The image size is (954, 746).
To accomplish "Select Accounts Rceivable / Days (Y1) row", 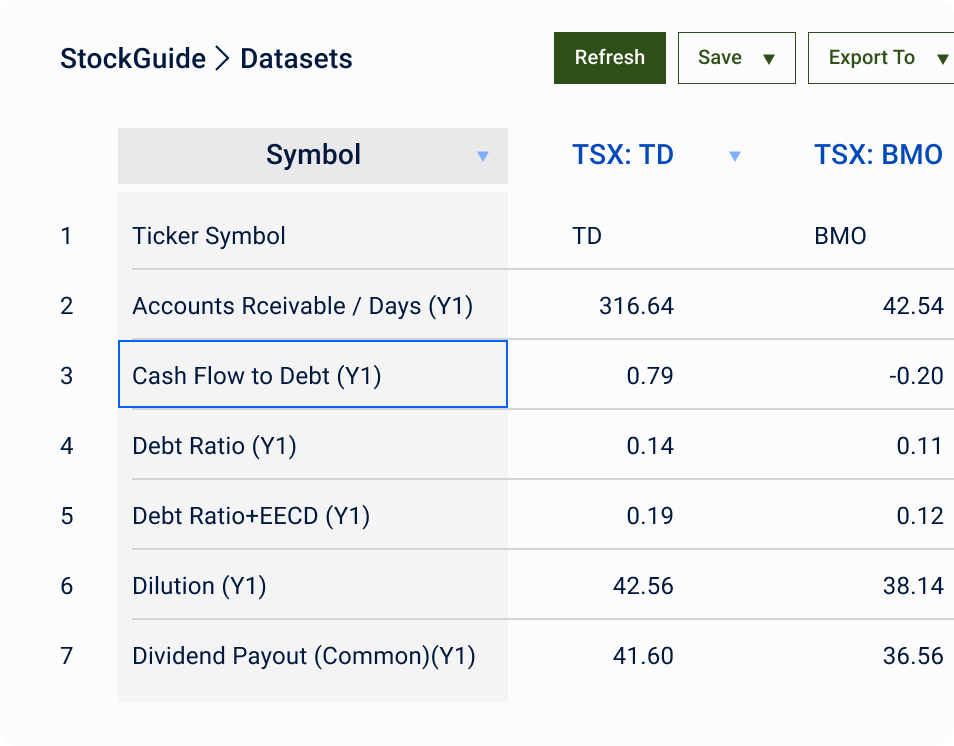I will (302, 306).
